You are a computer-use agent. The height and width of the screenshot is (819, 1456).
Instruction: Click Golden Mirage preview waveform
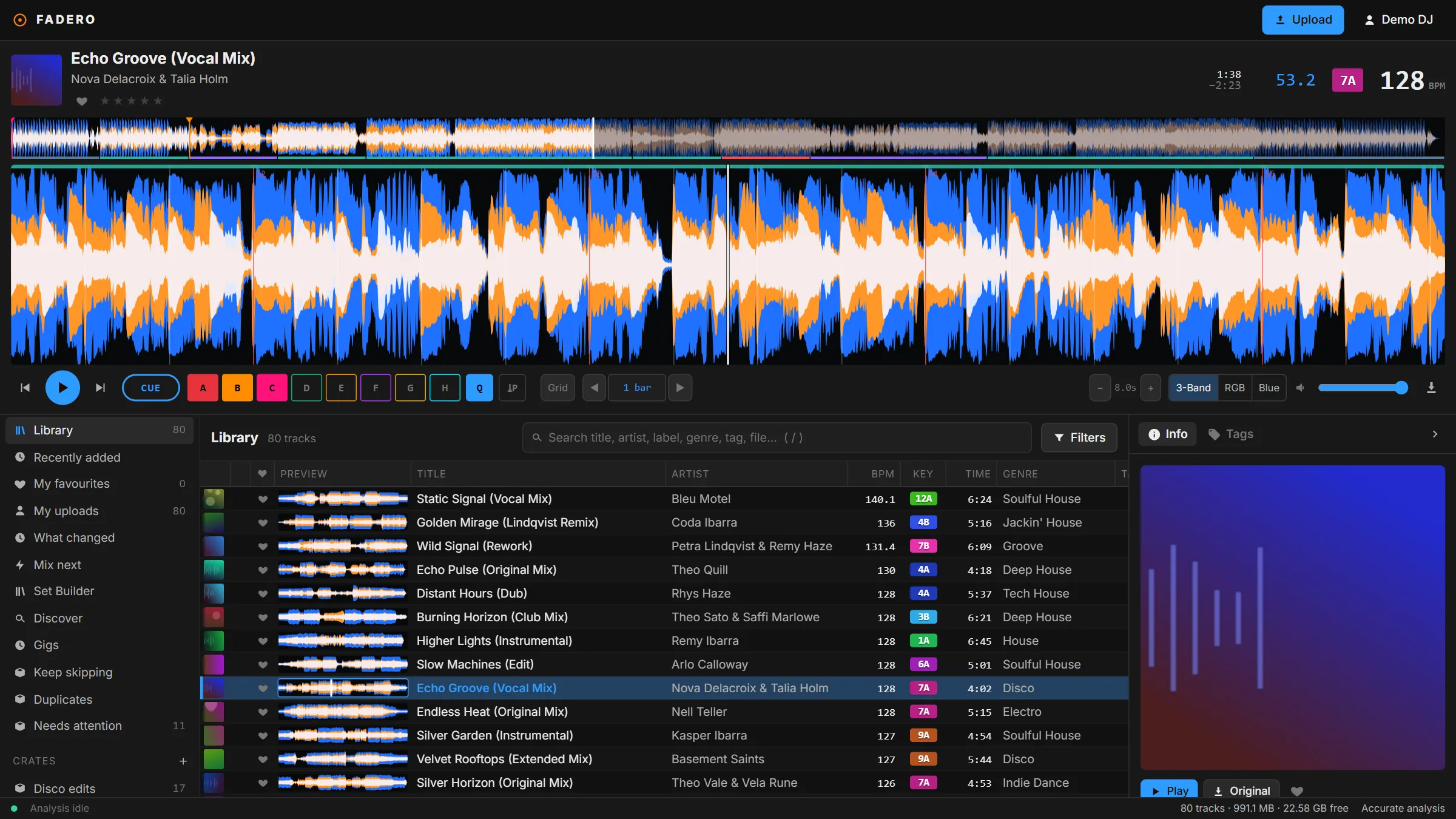[x=343, y=522]
